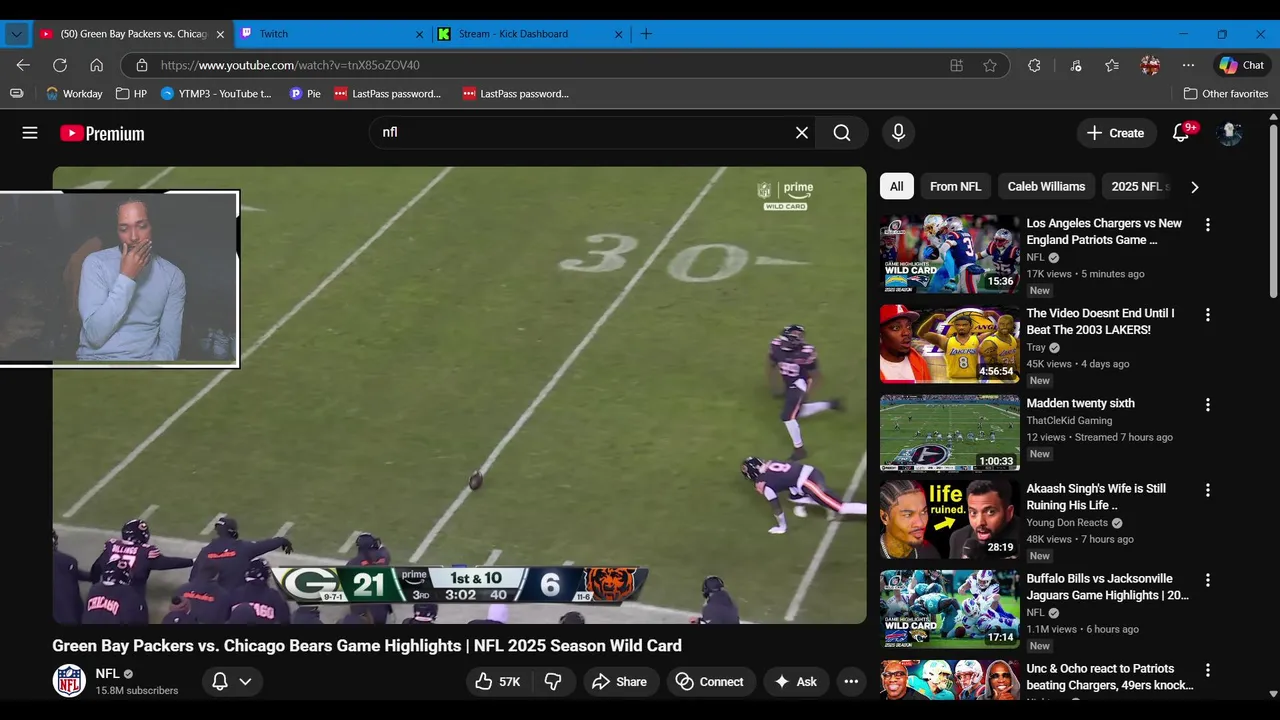The width and height of the screenshot is (1280, 720).
Task: Open Akaash Singh's Wife video title
Action: (x=1096, y=497)
